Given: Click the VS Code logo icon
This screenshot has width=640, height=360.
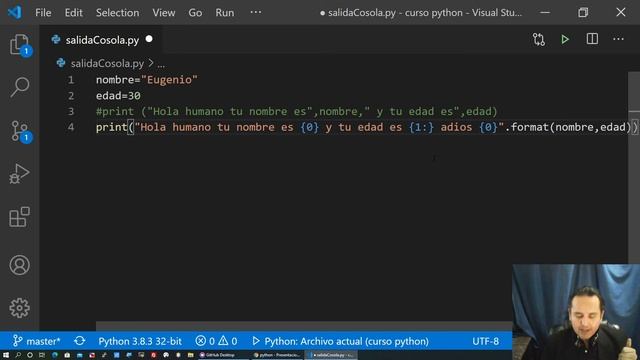Looking at the screenshot, I should pos(15,12).
